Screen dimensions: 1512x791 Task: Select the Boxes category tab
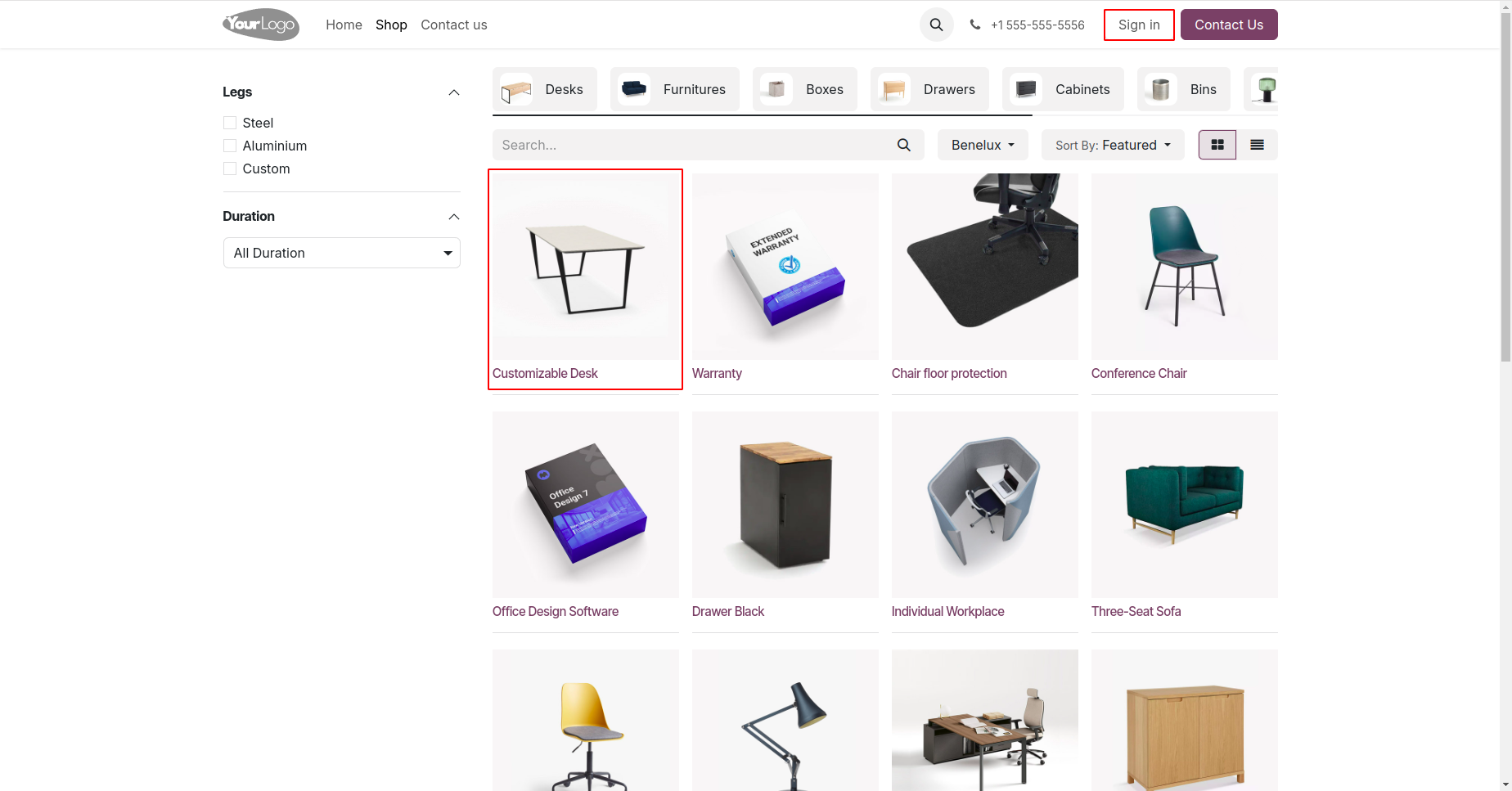click(805, 89)
